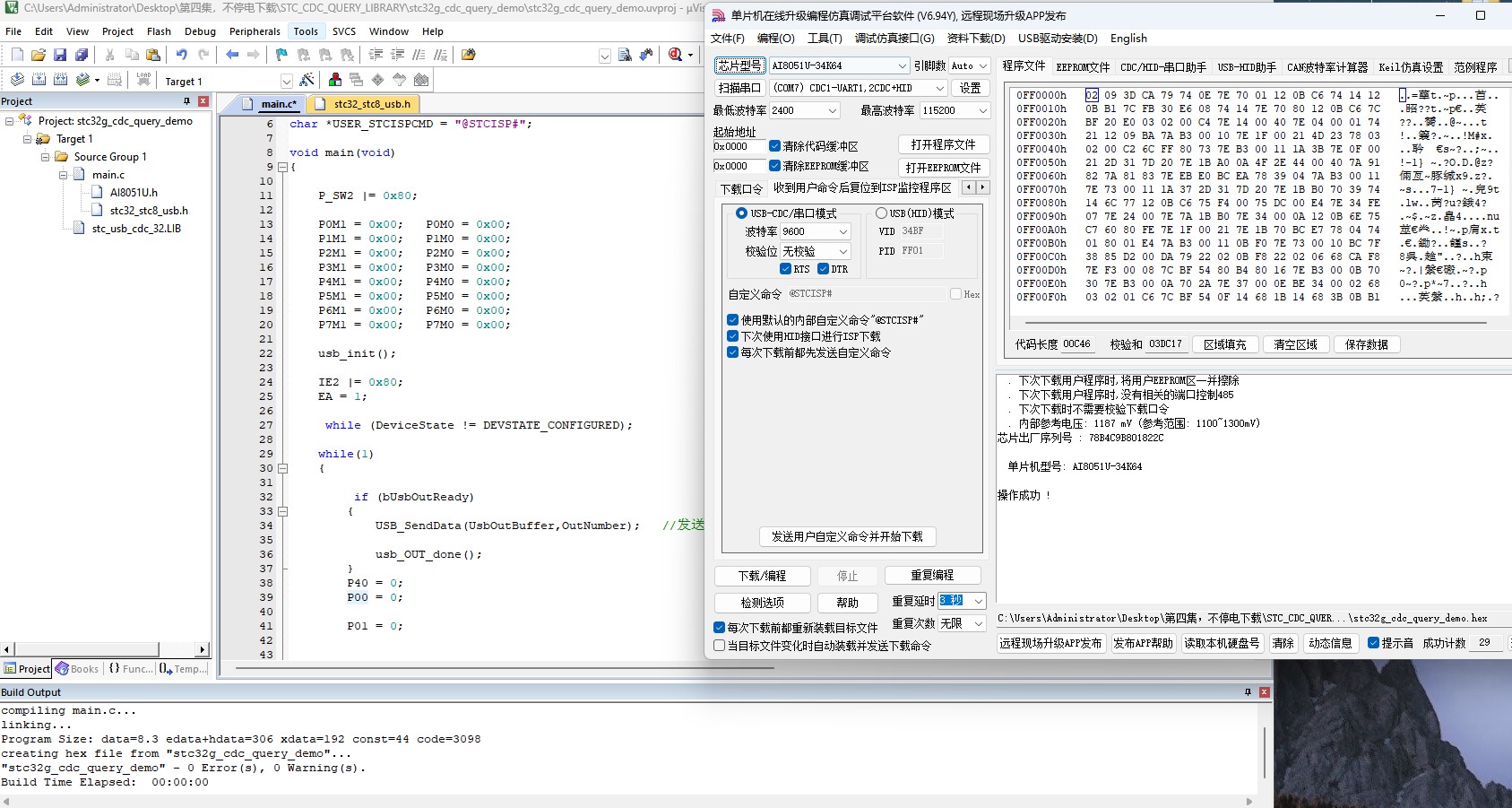Viewport: 1512px width, 808px height.
Task: Collapse the Source Group 1 tree node
Action: (45, 157)
